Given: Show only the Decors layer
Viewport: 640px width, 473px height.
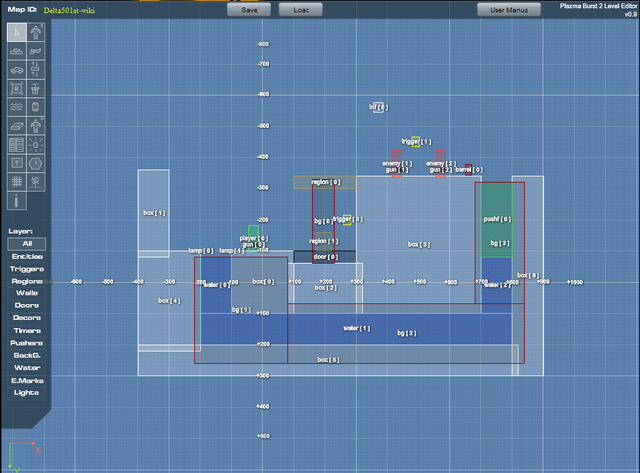Looking at the screenshot, I should click(x=27, y=318).
